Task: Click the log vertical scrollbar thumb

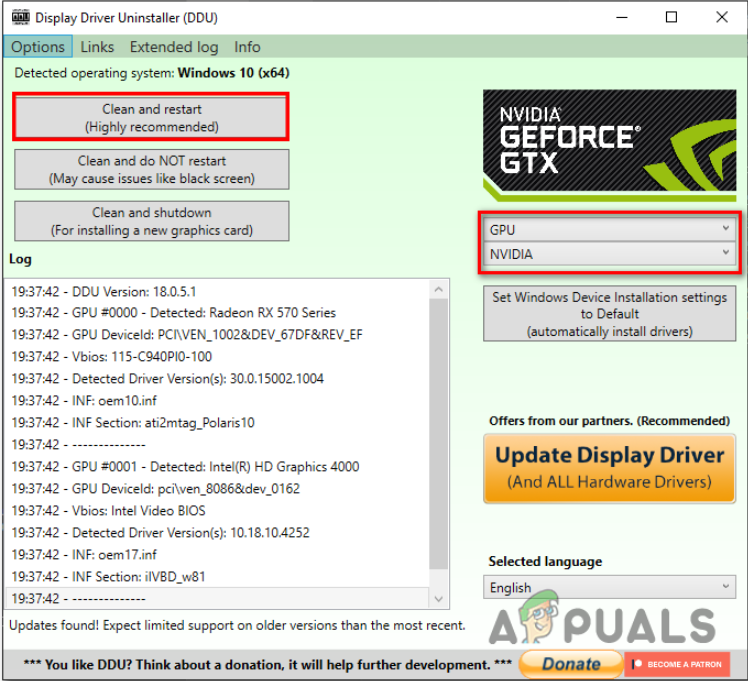Action: point(439,434)
